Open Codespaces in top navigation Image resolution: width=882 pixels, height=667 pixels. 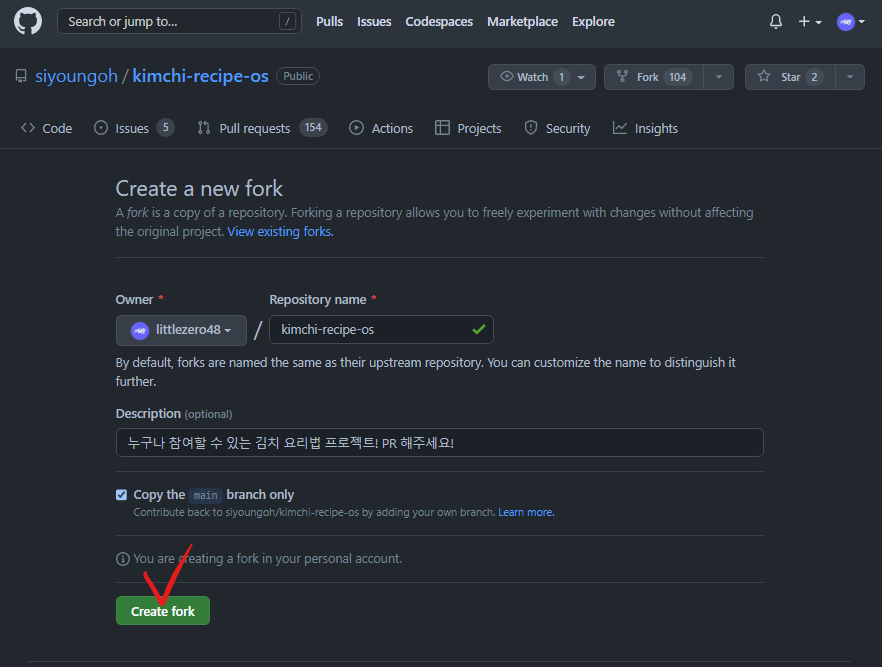pyautogui.click(x=439, y=21)
